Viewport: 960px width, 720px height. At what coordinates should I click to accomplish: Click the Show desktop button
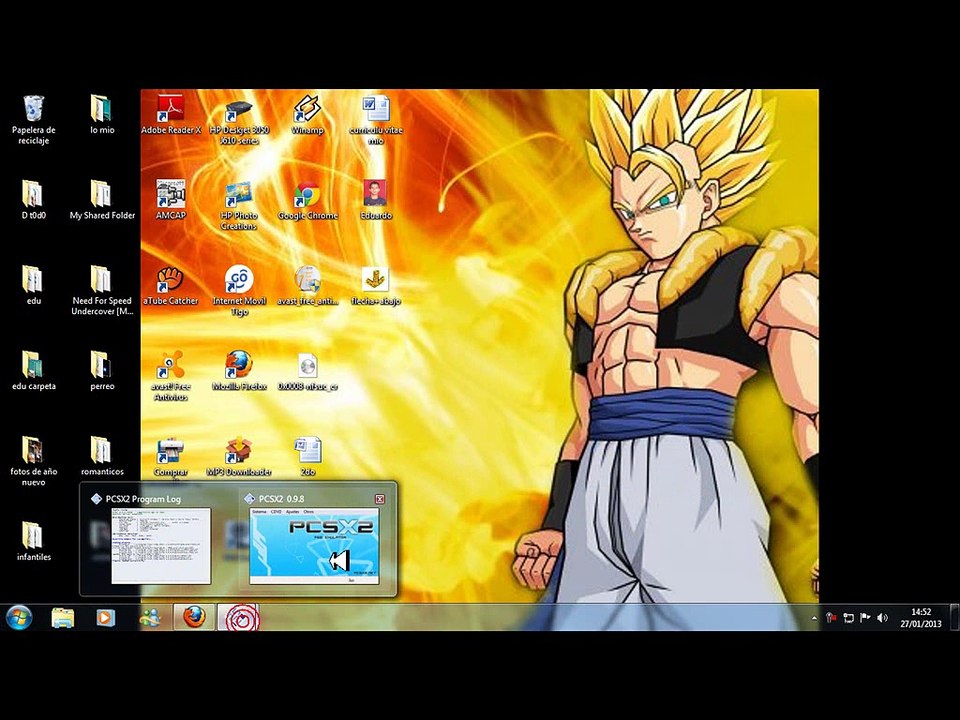954,617
